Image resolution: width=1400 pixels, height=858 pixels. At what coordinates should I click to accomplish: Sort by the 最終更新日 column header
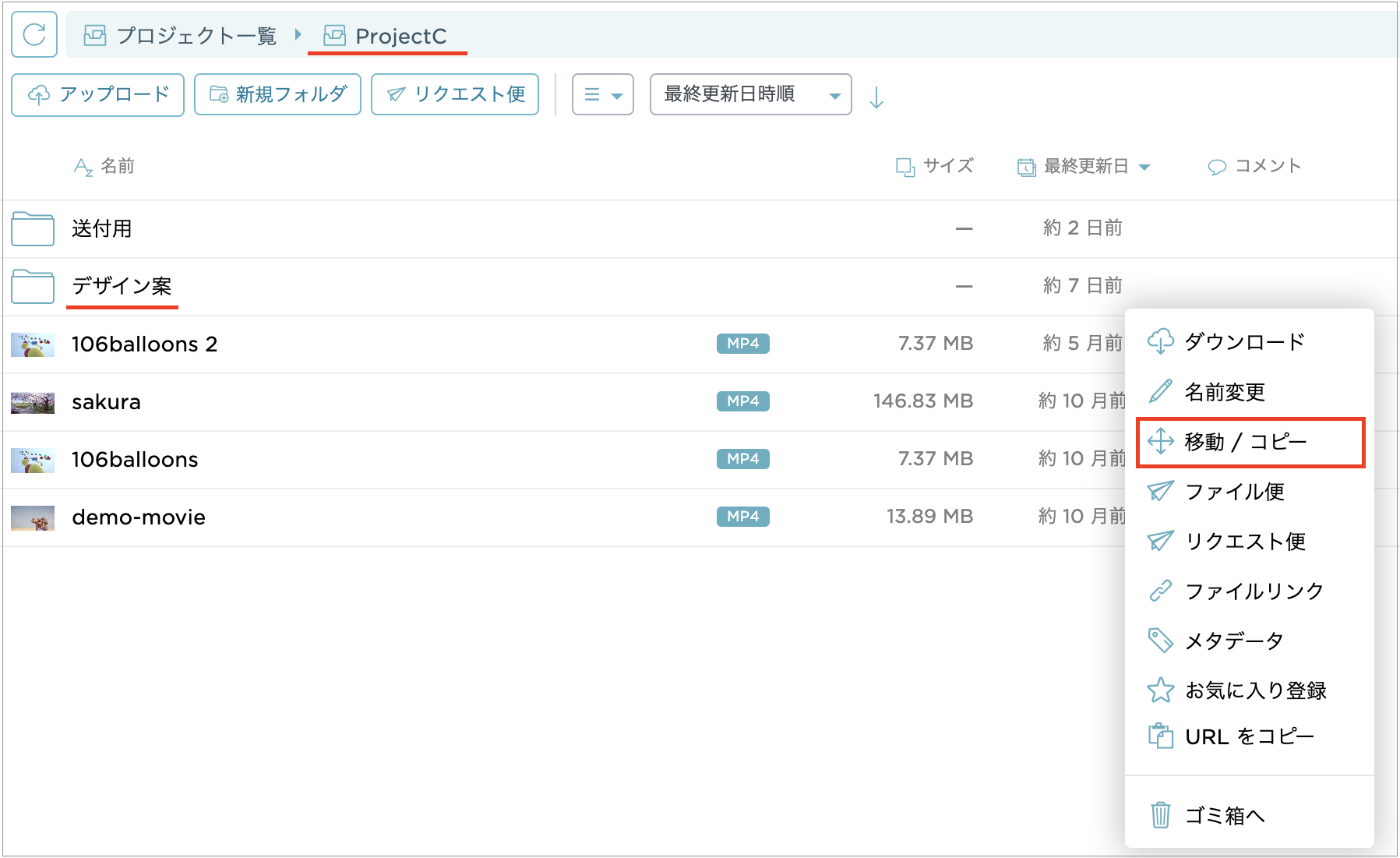point(1084,166)
